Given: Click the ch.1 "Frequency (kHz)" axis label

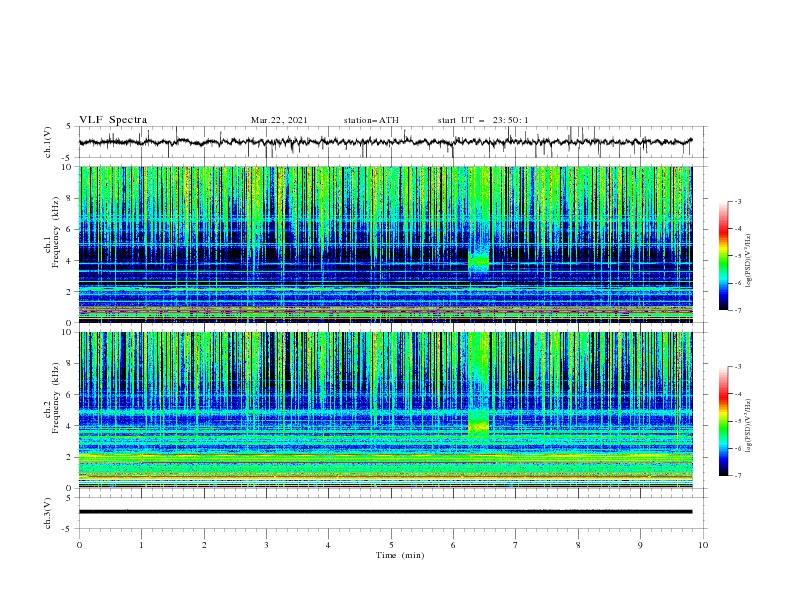Looking at the screenshot, I should 56,233.
